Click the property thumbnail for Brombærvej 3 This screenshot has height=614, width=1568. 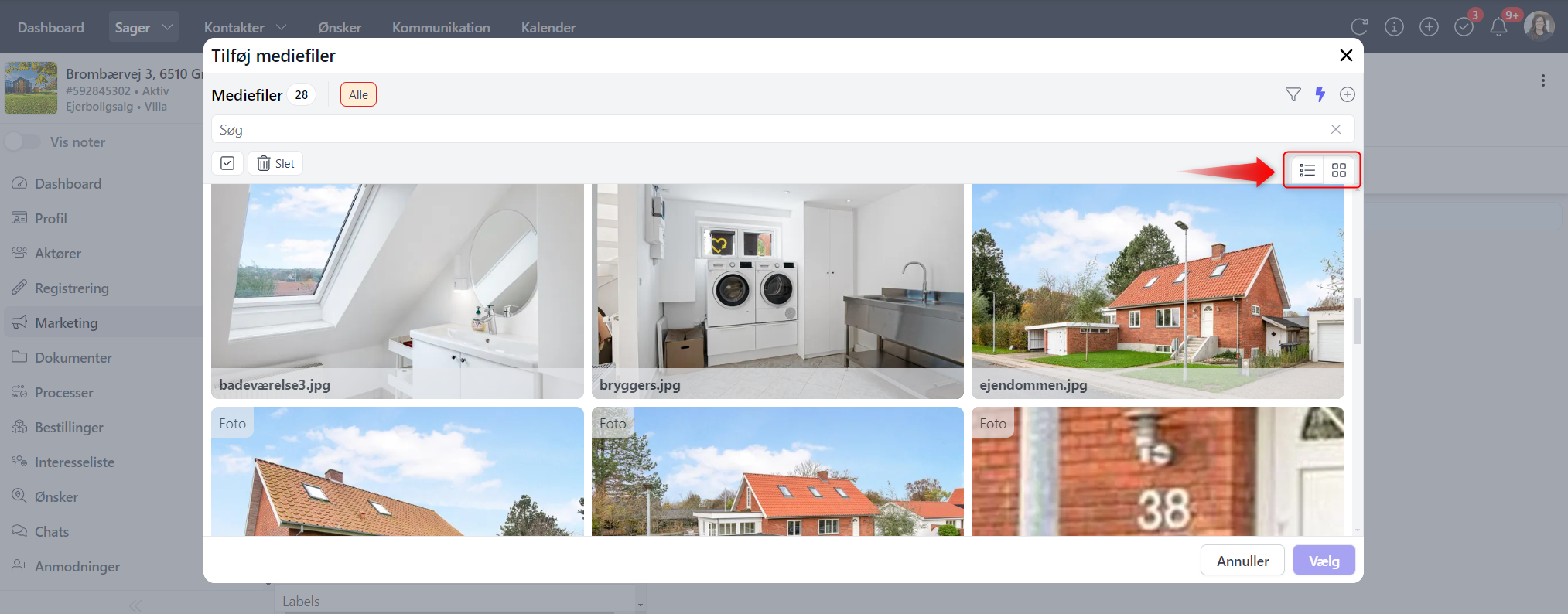click(31, 88)
